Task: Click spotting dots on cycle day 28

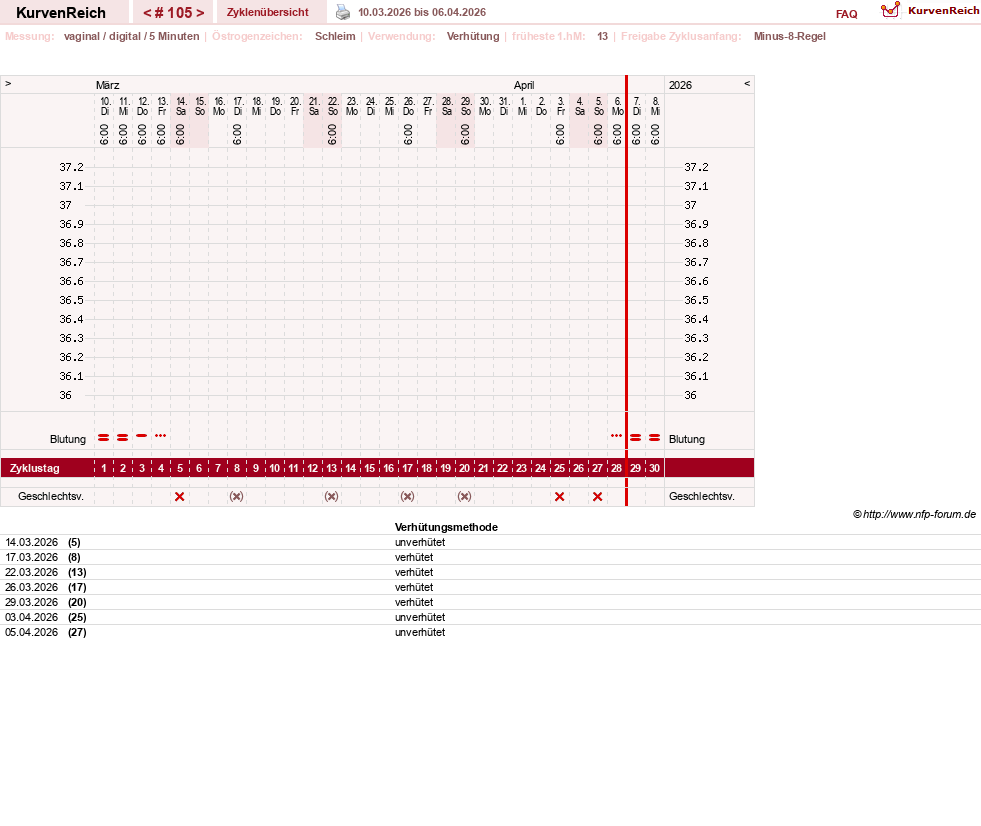Action: tap(616, 436)
